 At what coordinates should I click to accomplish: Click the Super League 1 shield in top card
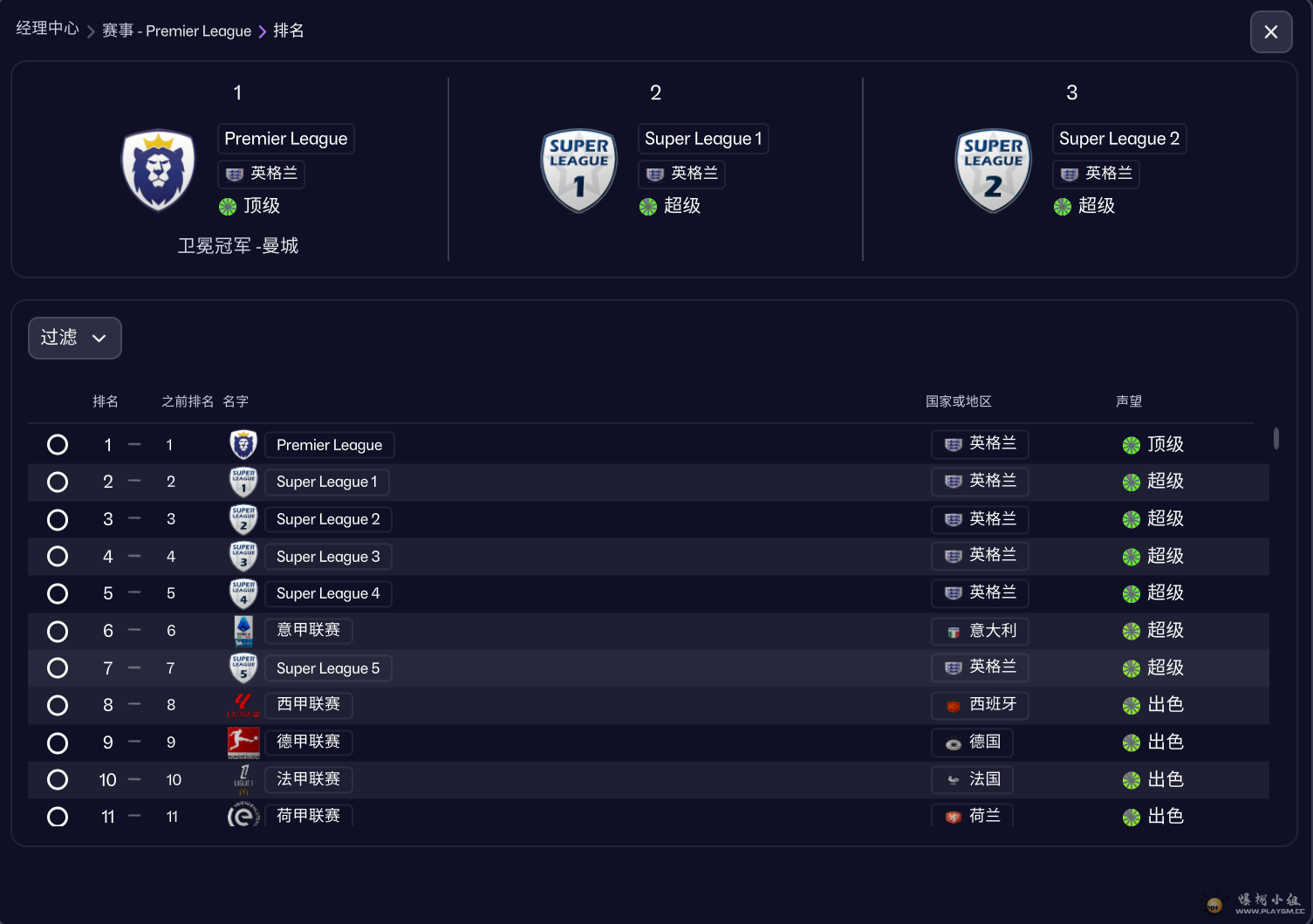point(578,171)
